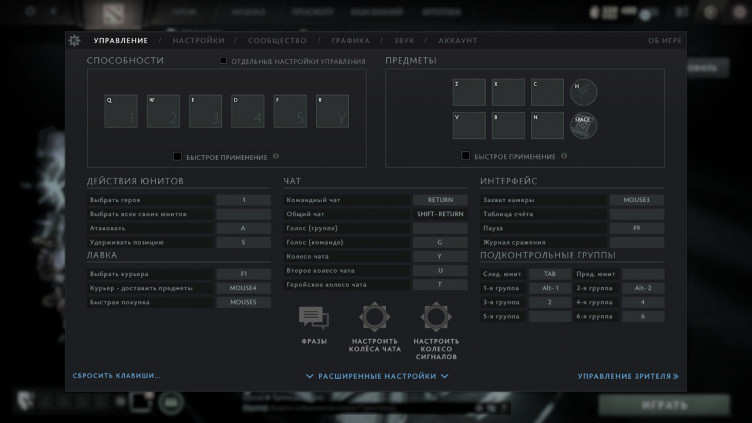Click the Атаковать keybind field
The width and height of the screenshot is (752, 423).
pyautogui.click(x=243, y=228)
